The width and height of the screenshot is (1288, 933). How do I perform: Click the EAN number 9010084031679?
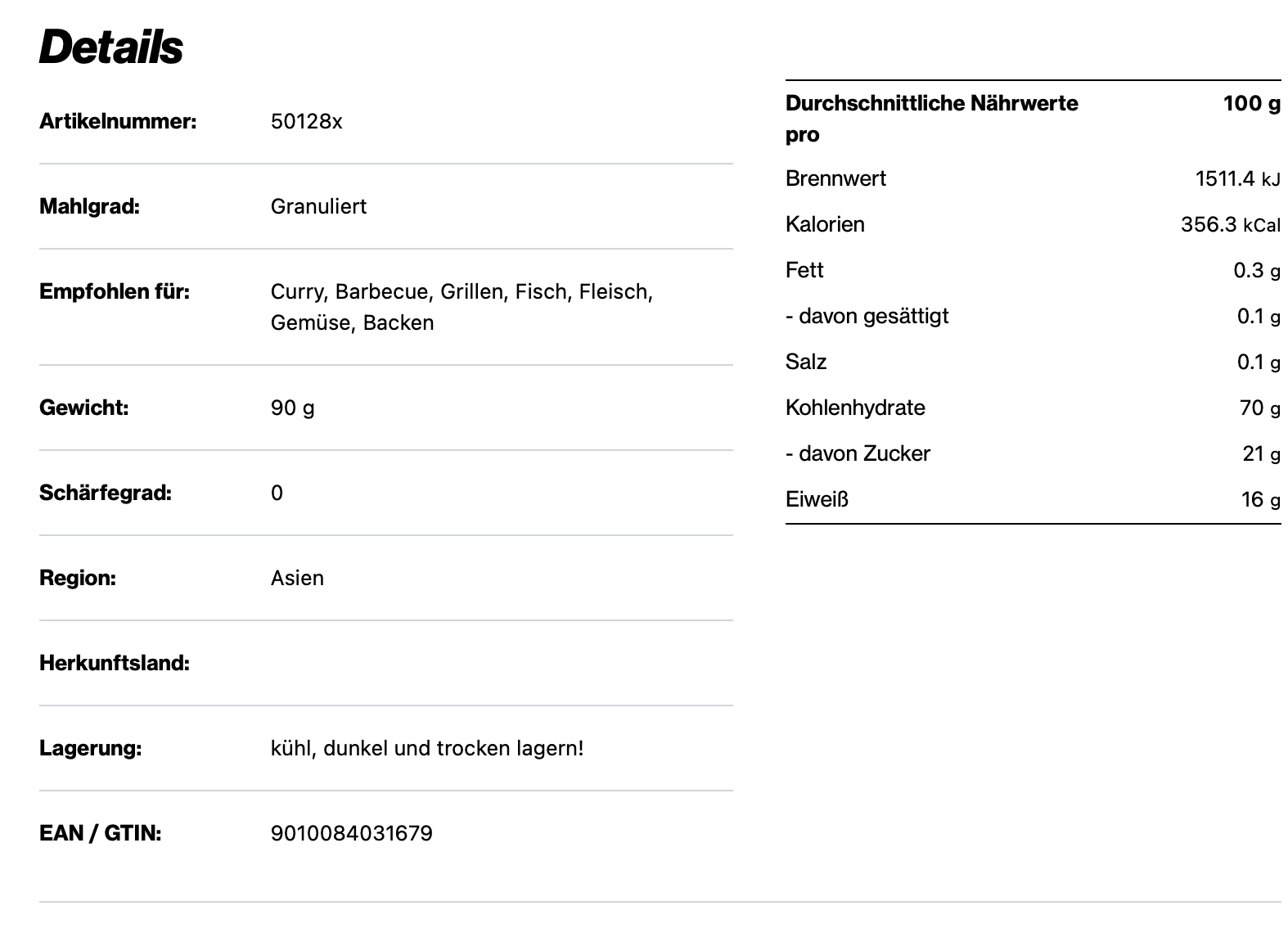click(x=351, y=834)
